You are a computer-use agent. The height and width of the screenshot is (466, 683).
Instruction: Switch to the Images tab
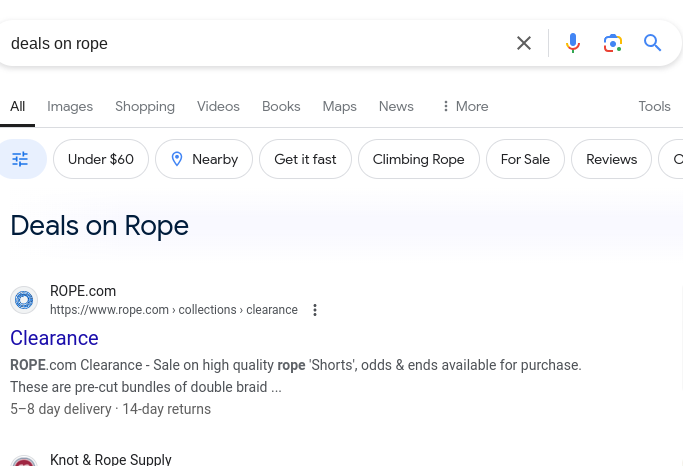pos(70,106)
